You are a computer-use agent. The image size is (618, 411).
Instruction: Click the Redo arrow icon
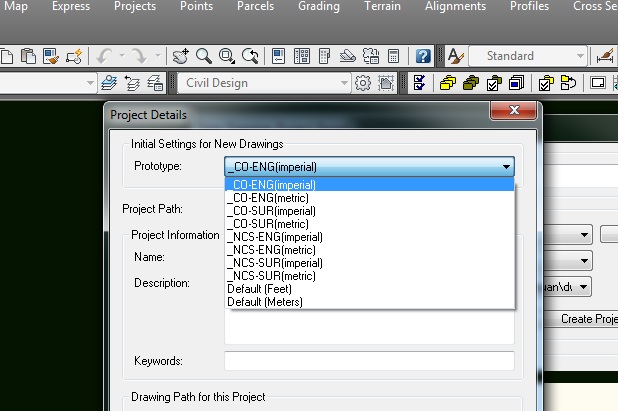(x=139, y=56)
